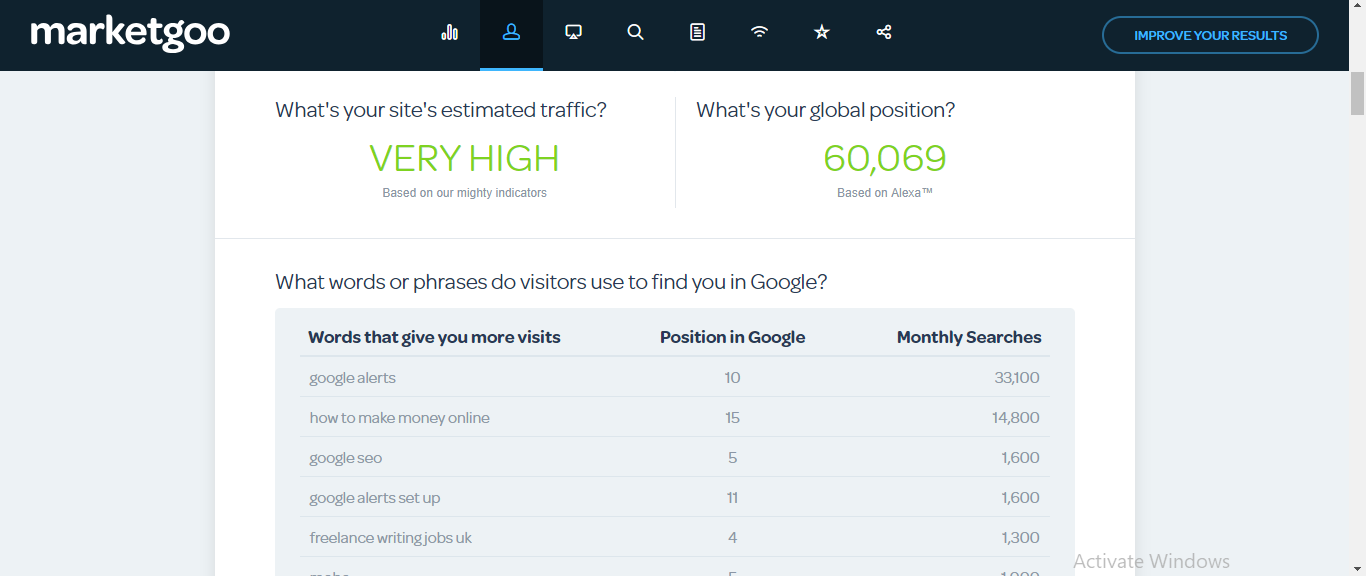This screenshot has width=1366, height=576.
Task: Open the share network icon section
Action: (x=883, y=33)
